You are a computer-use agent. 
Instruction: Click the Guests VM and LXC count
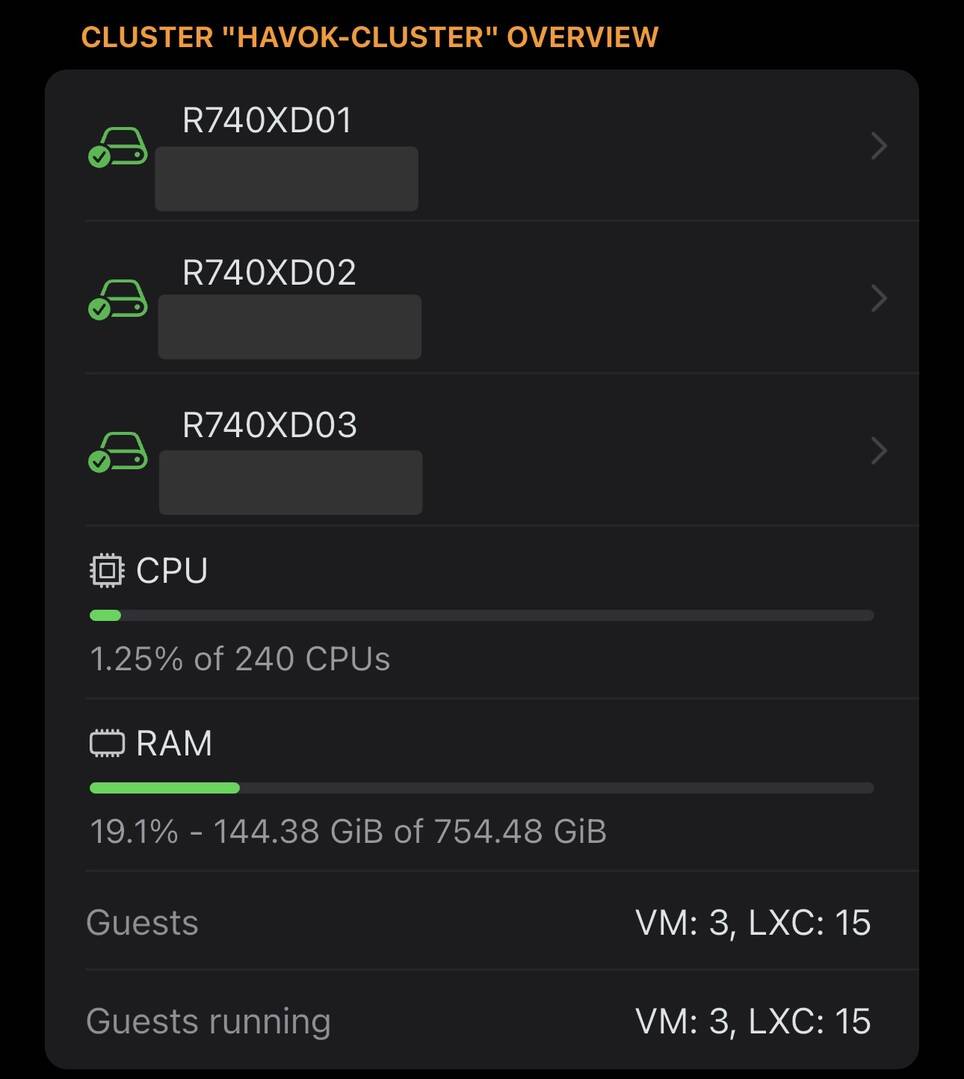753,922
